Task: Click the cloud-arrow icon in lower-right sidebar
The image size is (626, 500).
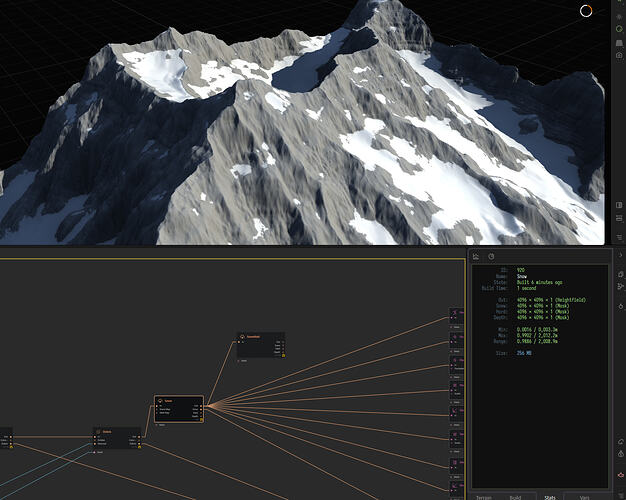Action: (620, 441)
